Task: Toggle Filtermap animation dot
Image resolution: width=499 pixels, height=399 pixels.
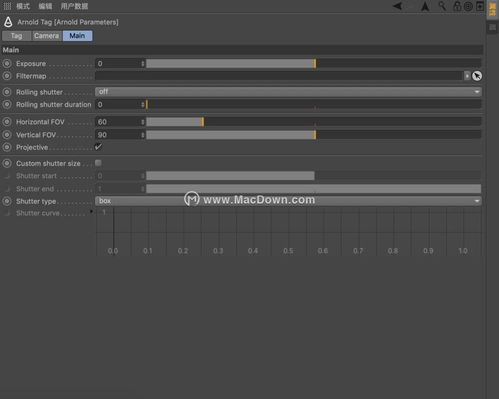Action: click(7, 76)
